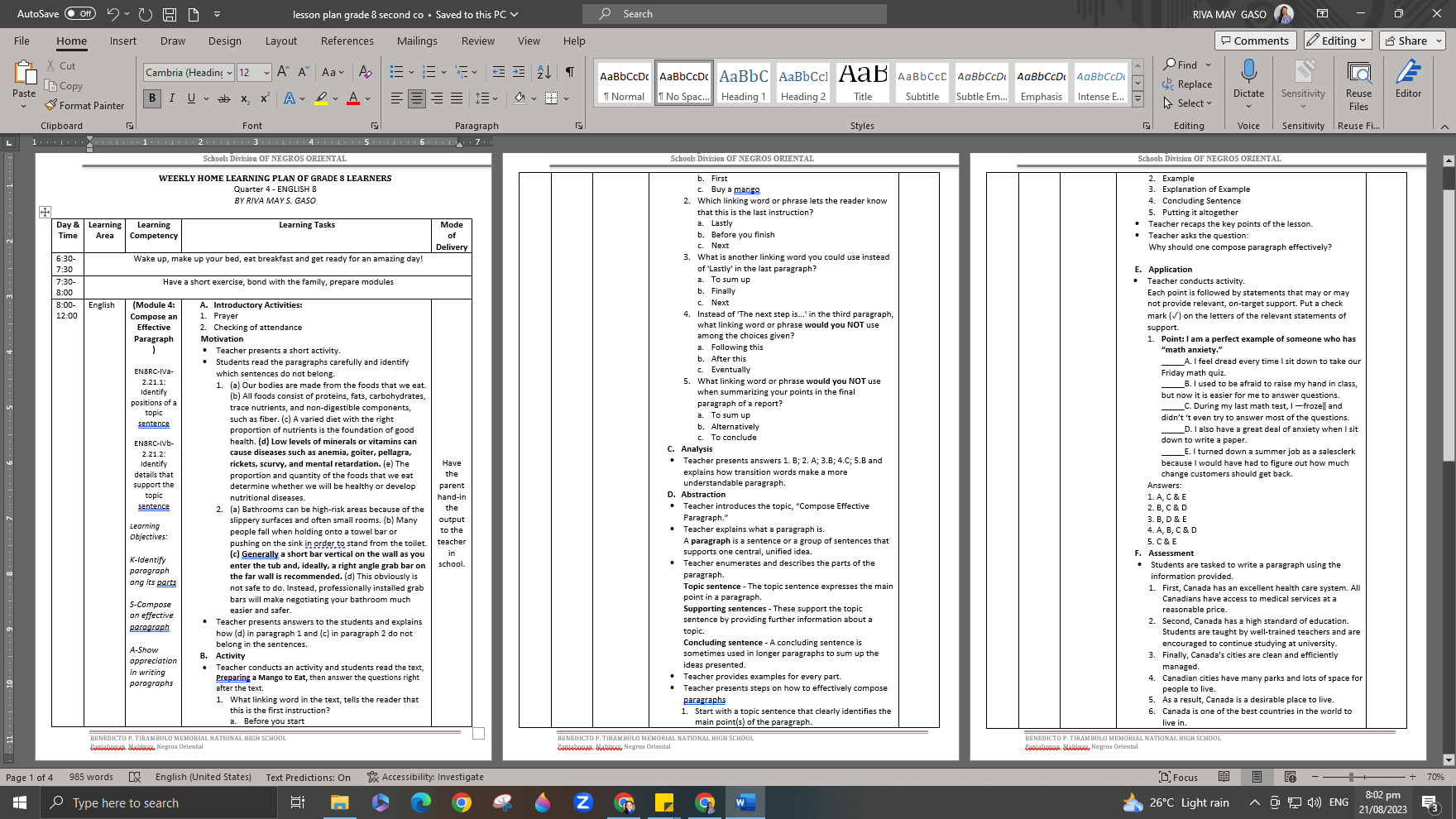This screenshot has height=819, width=1456.
Task: Apply the yellow text highlight color
Action: click(x=321, y=98)
